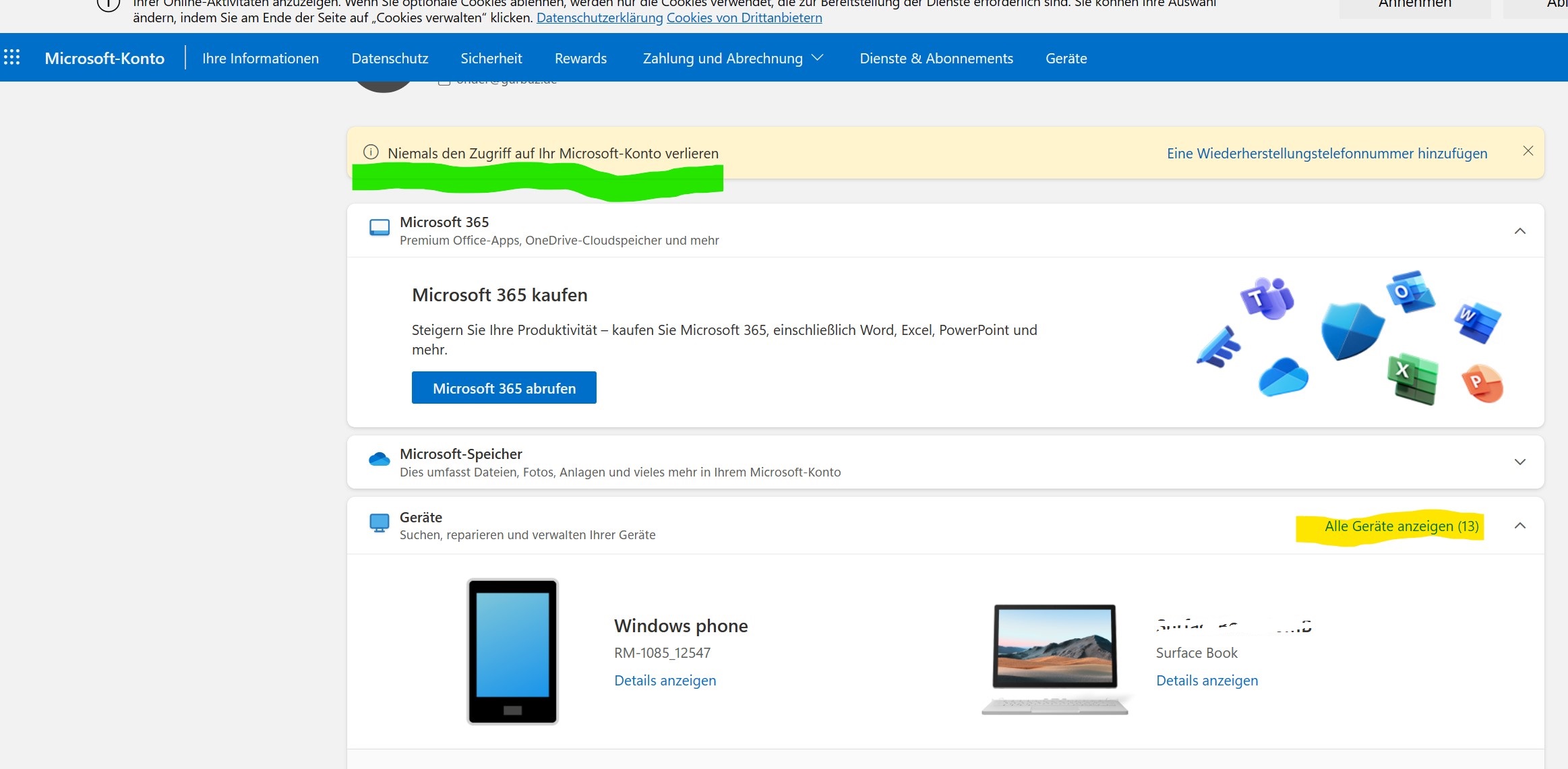Click the Defender shield icon

[1352, 331]
